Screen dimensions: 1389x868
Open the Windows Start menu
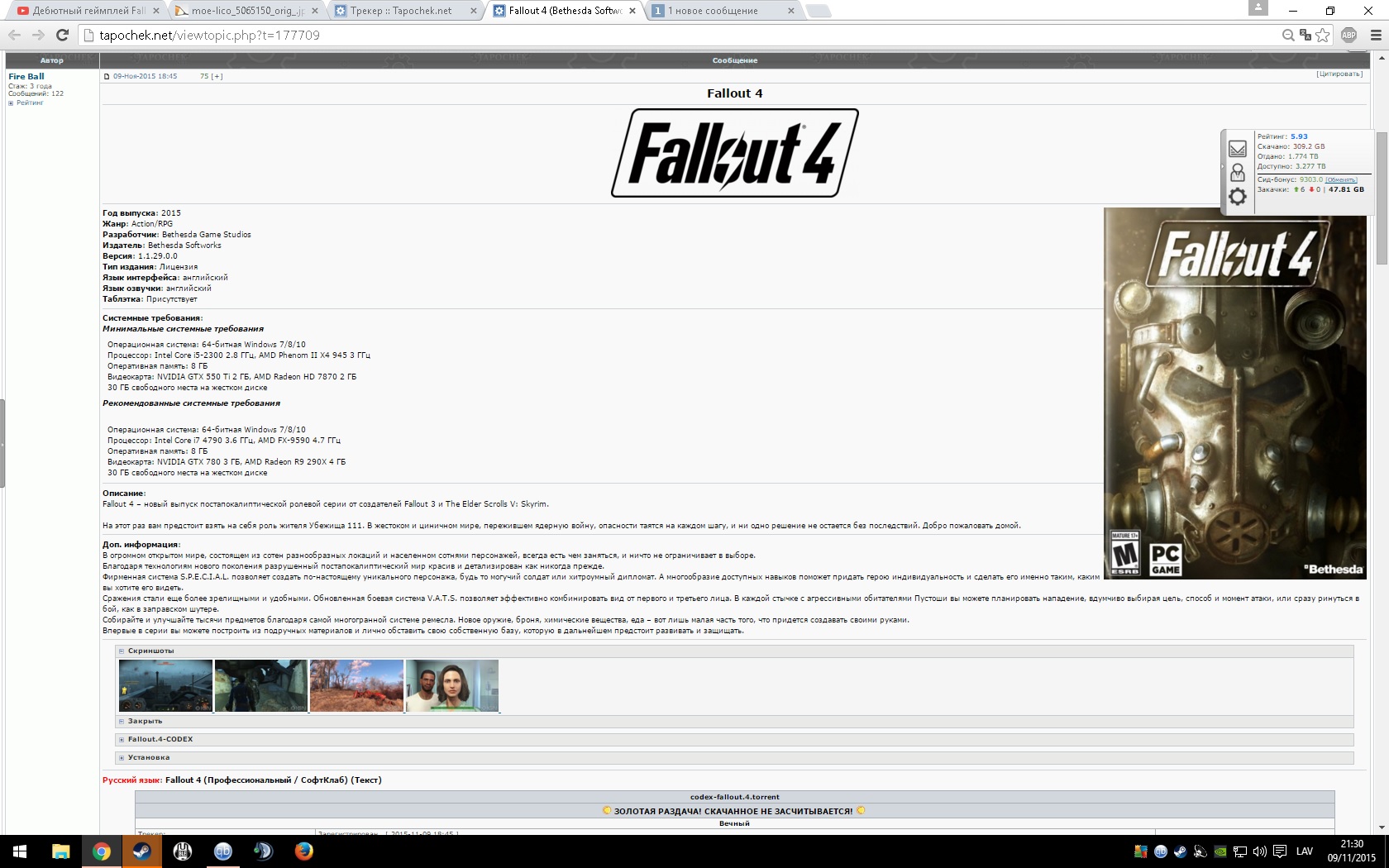click(20, 851)
